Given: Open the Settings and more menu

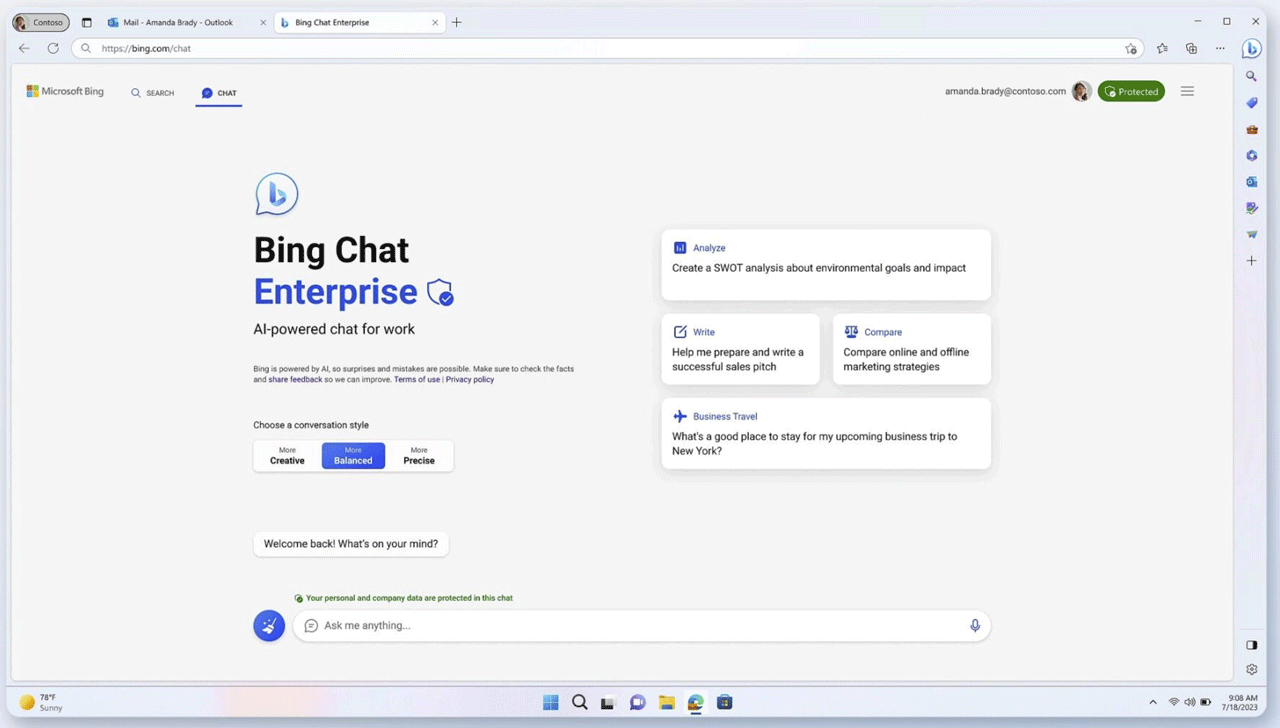Looking at the screenshot, I should (x=1220, y=48).
